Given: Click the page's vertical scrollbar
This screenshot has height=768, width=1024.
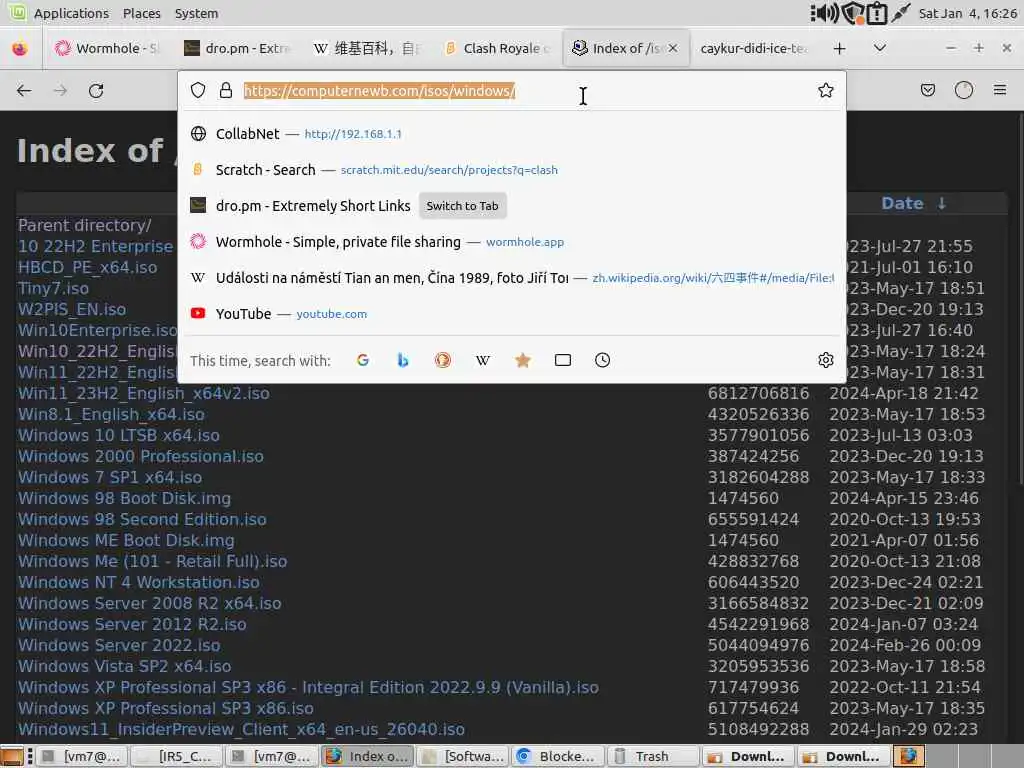Looking at the screenshot, I should pos(1021,297).
